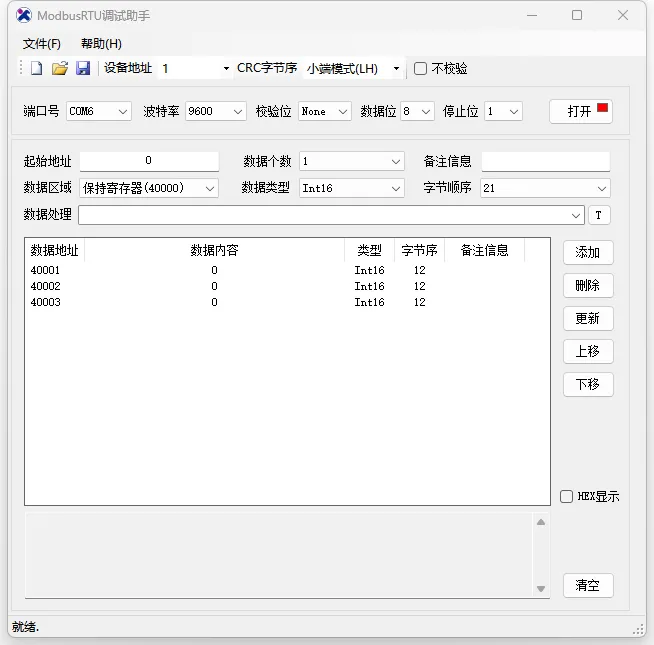
Task: Click the 上移 button
Action: pos(588,351)
